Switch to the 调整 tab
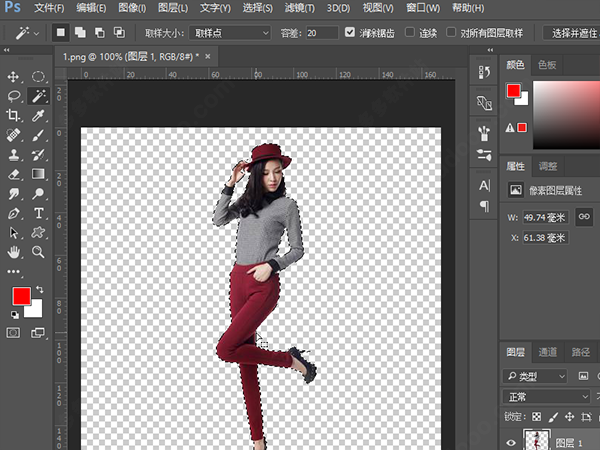600x450 pixels. 548,166
